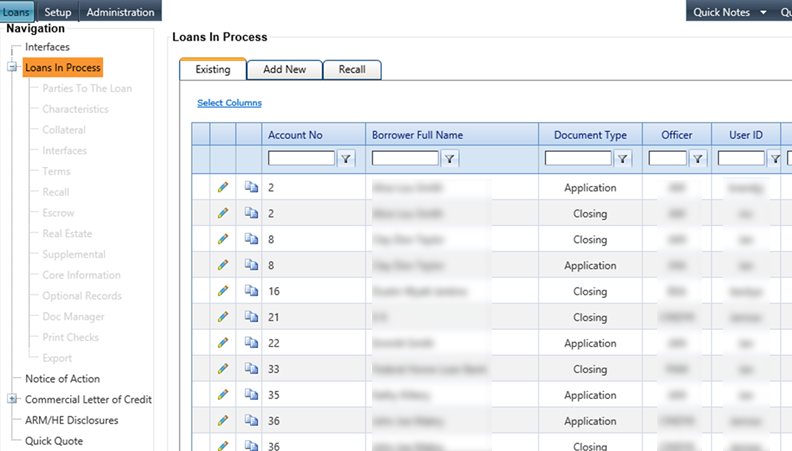Click the pencil icon for account 21
The image size is (792, 451).
(x=223, y=317)
